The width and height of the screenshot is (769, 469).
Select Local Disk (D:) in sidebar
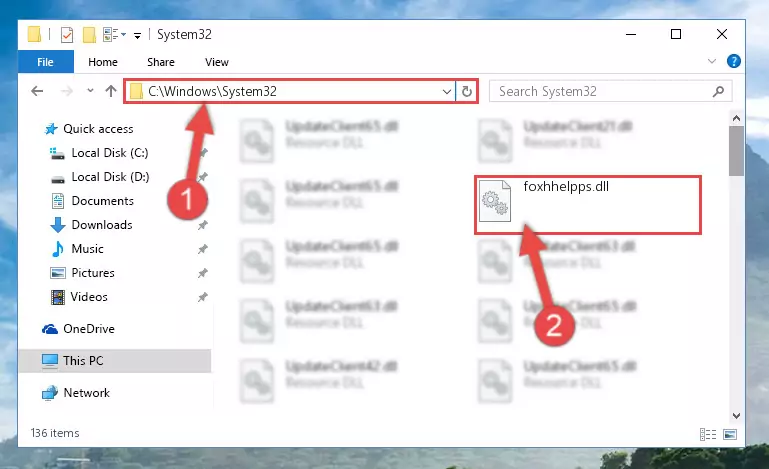(110, 177)
